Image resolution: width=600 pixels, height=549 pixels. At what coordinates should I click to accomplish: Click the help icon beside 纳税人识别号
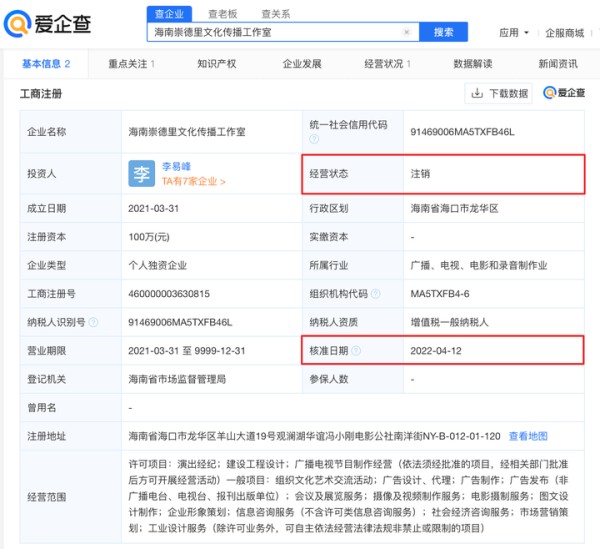click(93, 322)
